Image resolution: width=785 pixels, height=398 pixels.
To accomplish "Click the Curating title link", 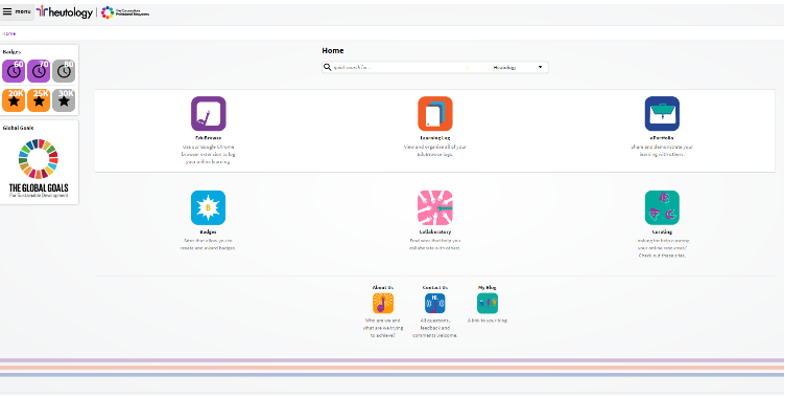I will (662, 232).
